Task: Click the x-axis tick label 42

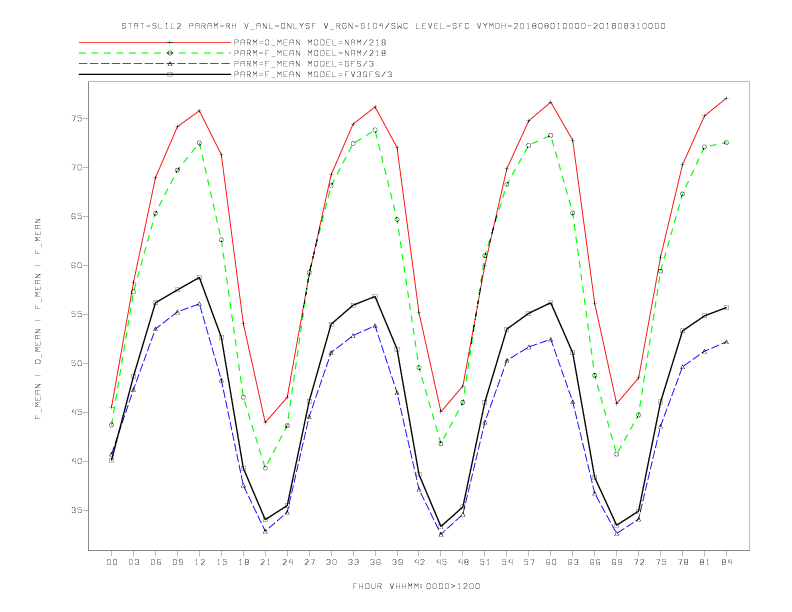Action: [x=419, y=562]
